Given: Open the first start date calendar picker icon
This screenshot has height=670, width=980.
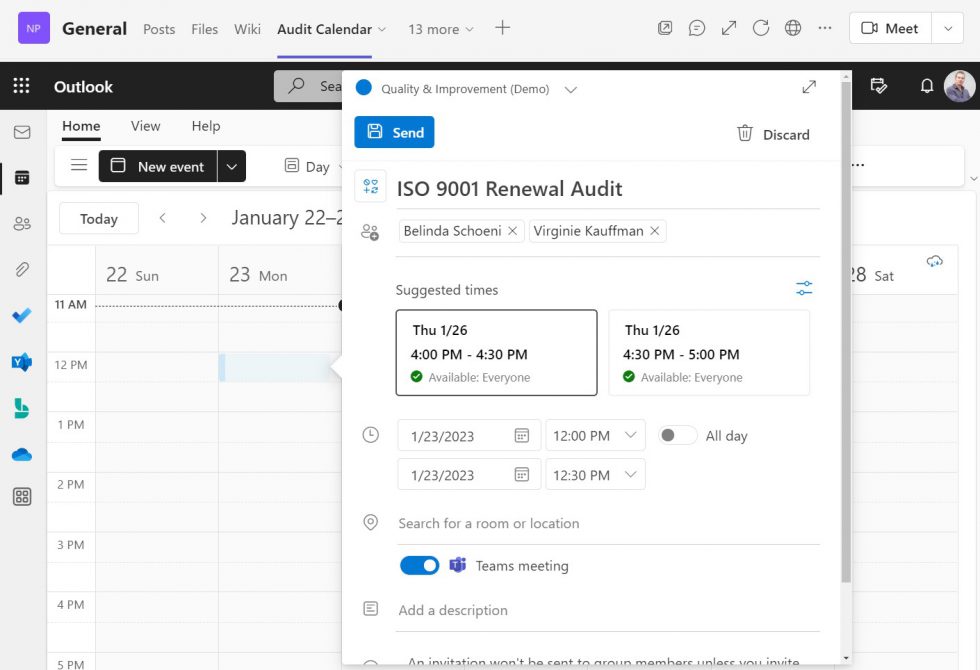Looking at the screenshot, I should pos(523,435).
